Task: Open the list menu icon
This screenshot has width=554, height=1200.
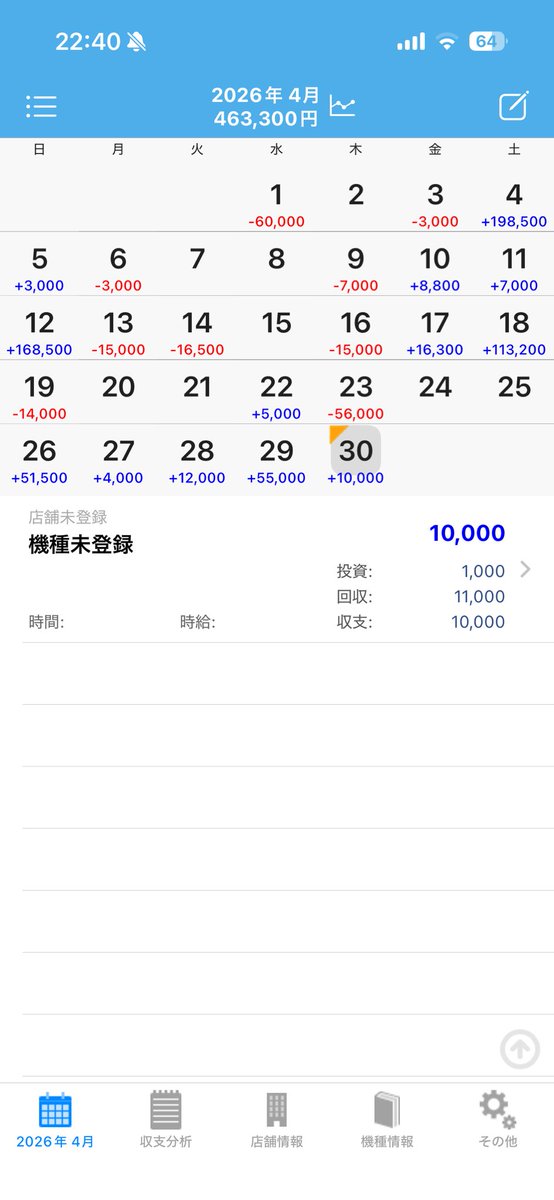Action: pos(41,107)
